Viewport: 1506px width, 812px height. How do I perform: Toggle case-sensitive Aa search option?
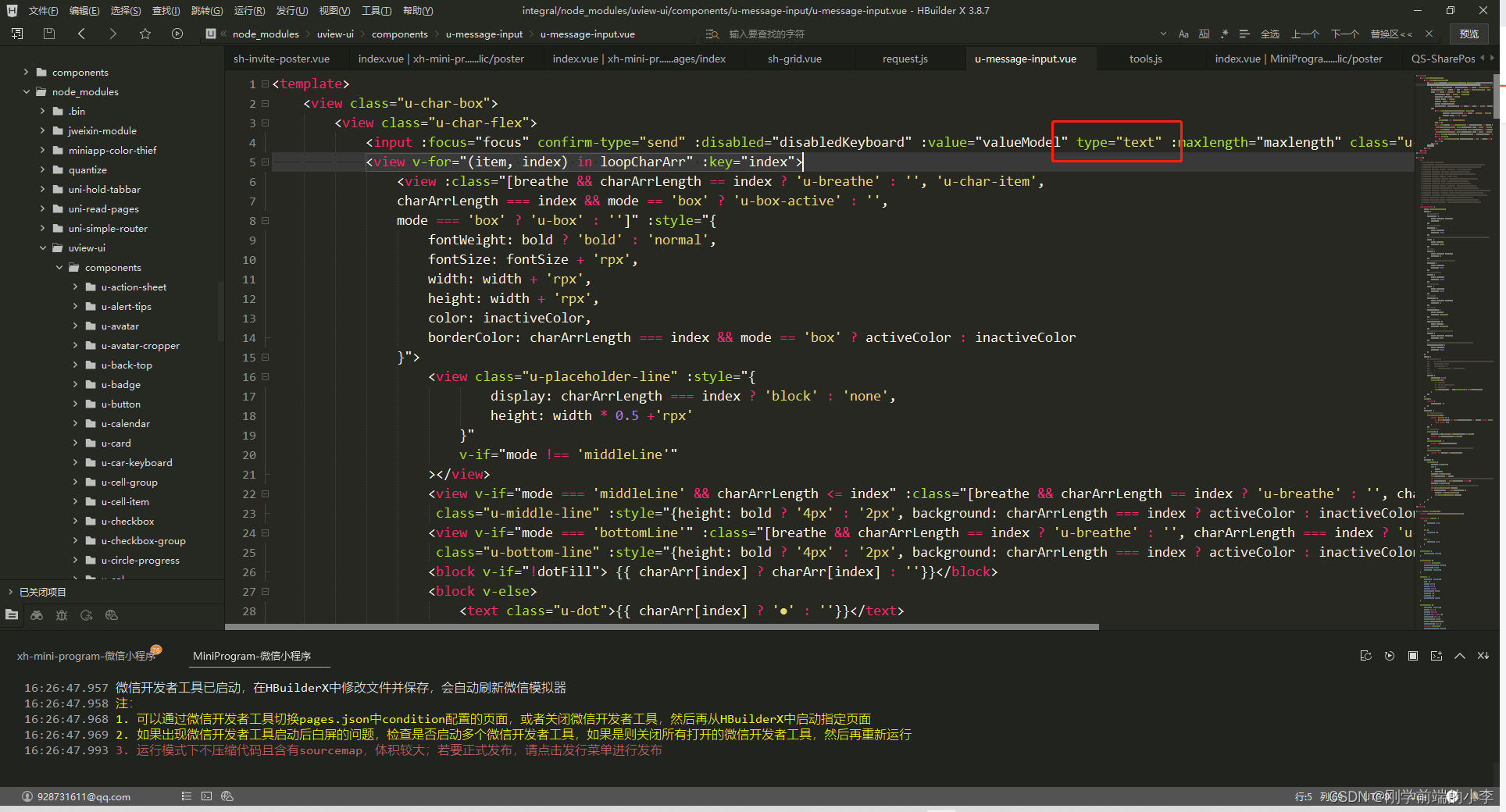[1183, 34]
